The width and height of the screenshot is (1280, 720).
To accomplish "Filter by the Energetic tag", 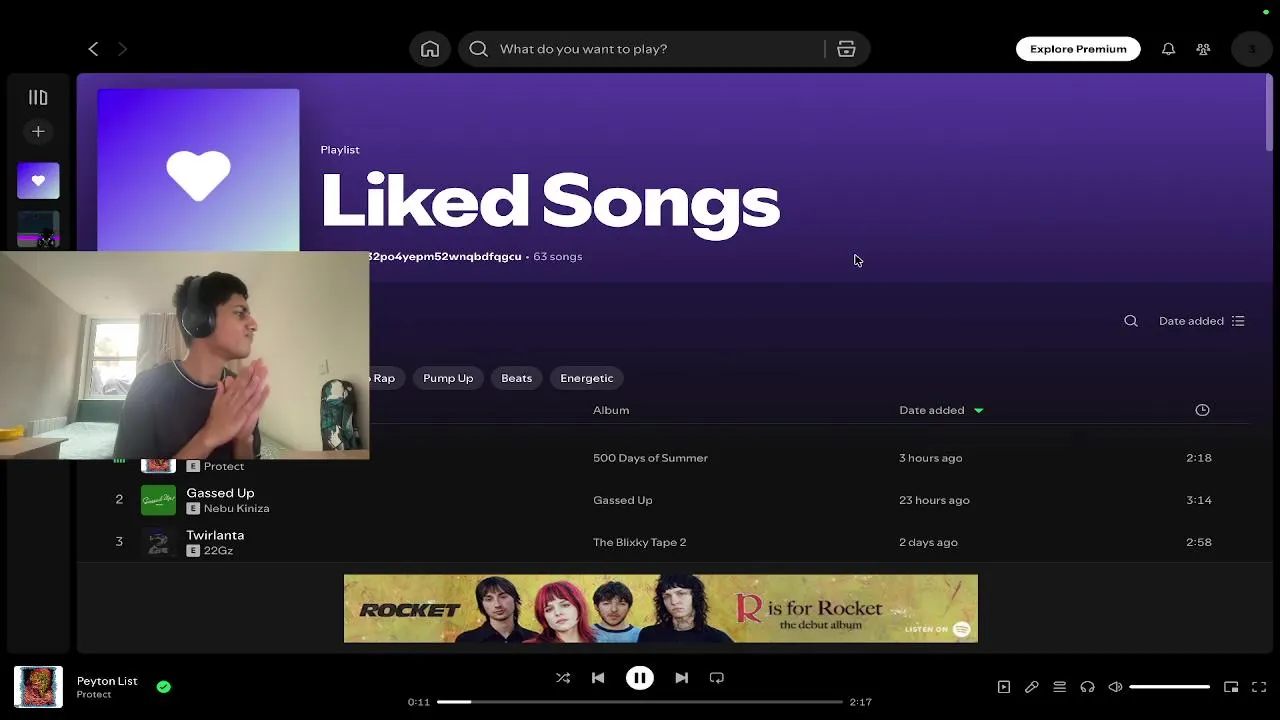I will [x=587, y=378].
